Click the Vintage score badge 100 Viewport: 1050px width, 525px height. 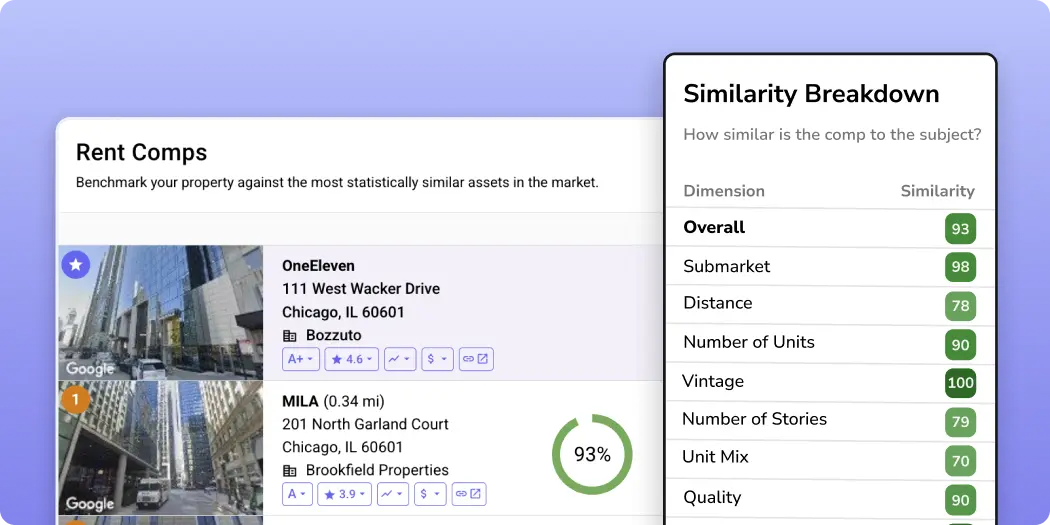coord(960,384)
